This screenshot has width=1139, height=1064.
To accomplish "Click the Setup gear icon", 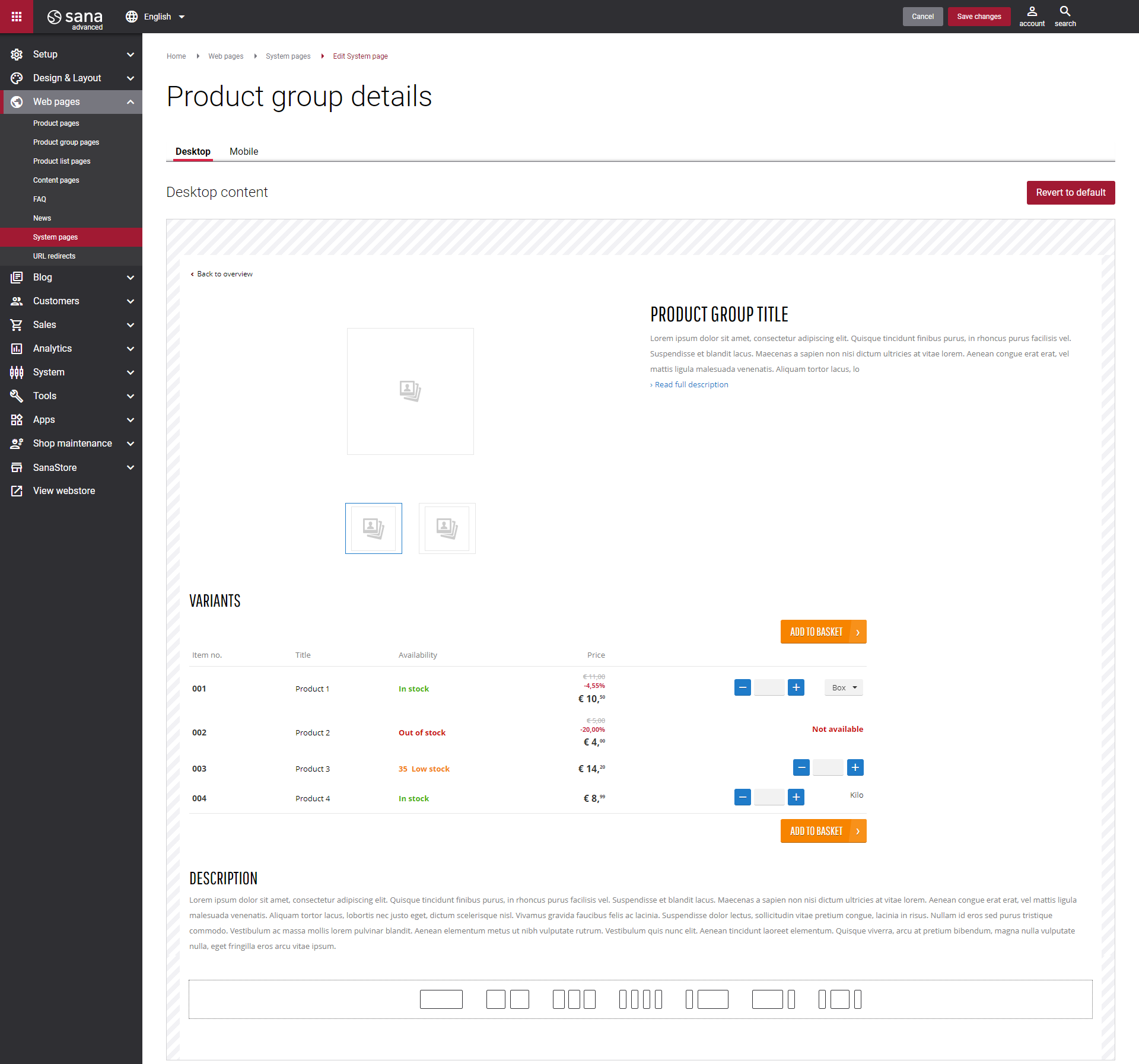I will tap(17, 55).
